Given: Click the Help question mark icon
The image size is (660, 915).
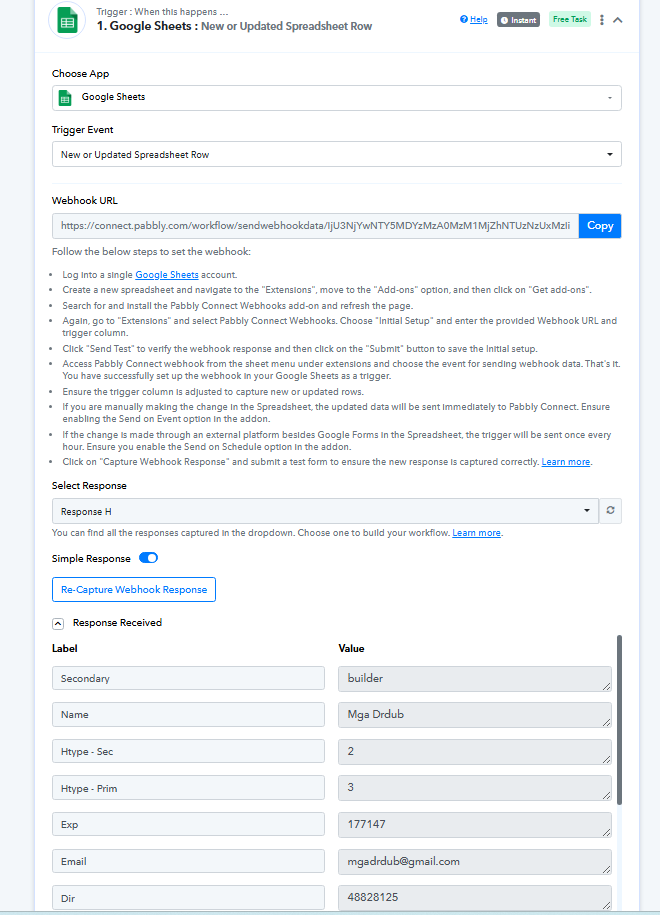Looking at the screenshot, I should [464, 19].
